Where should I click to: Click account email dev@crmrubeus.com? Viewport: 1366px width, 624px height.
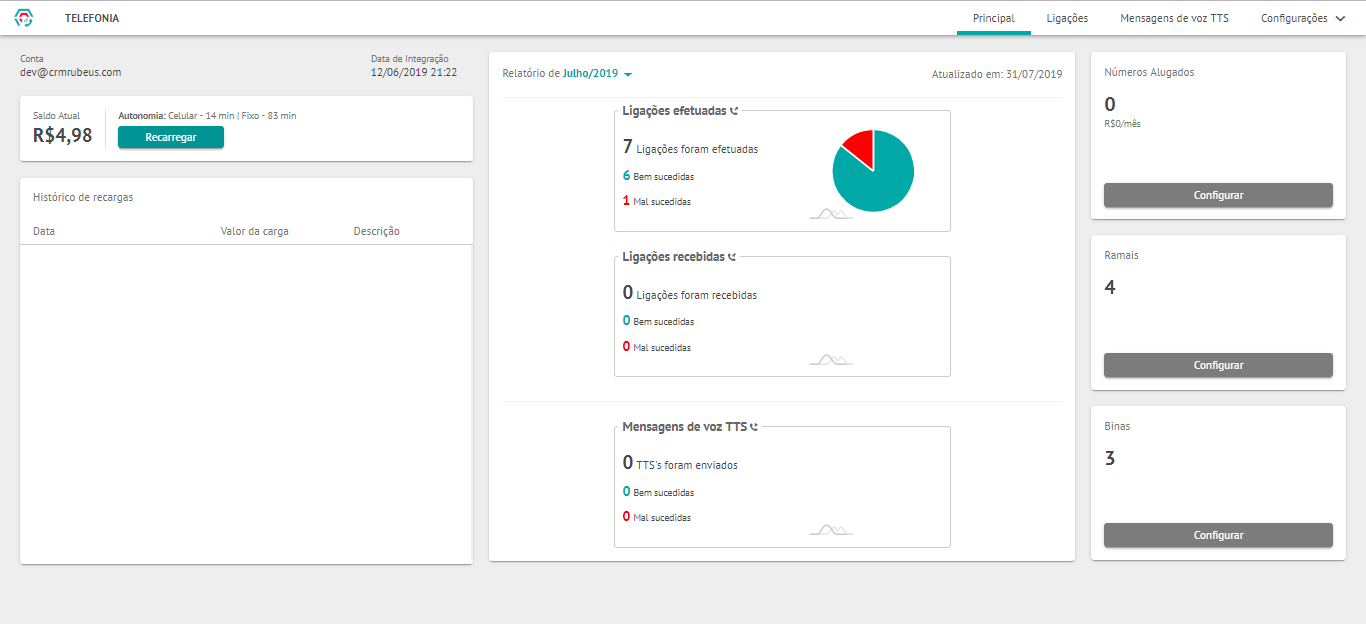pyautogui.click(x=70, y=72)
